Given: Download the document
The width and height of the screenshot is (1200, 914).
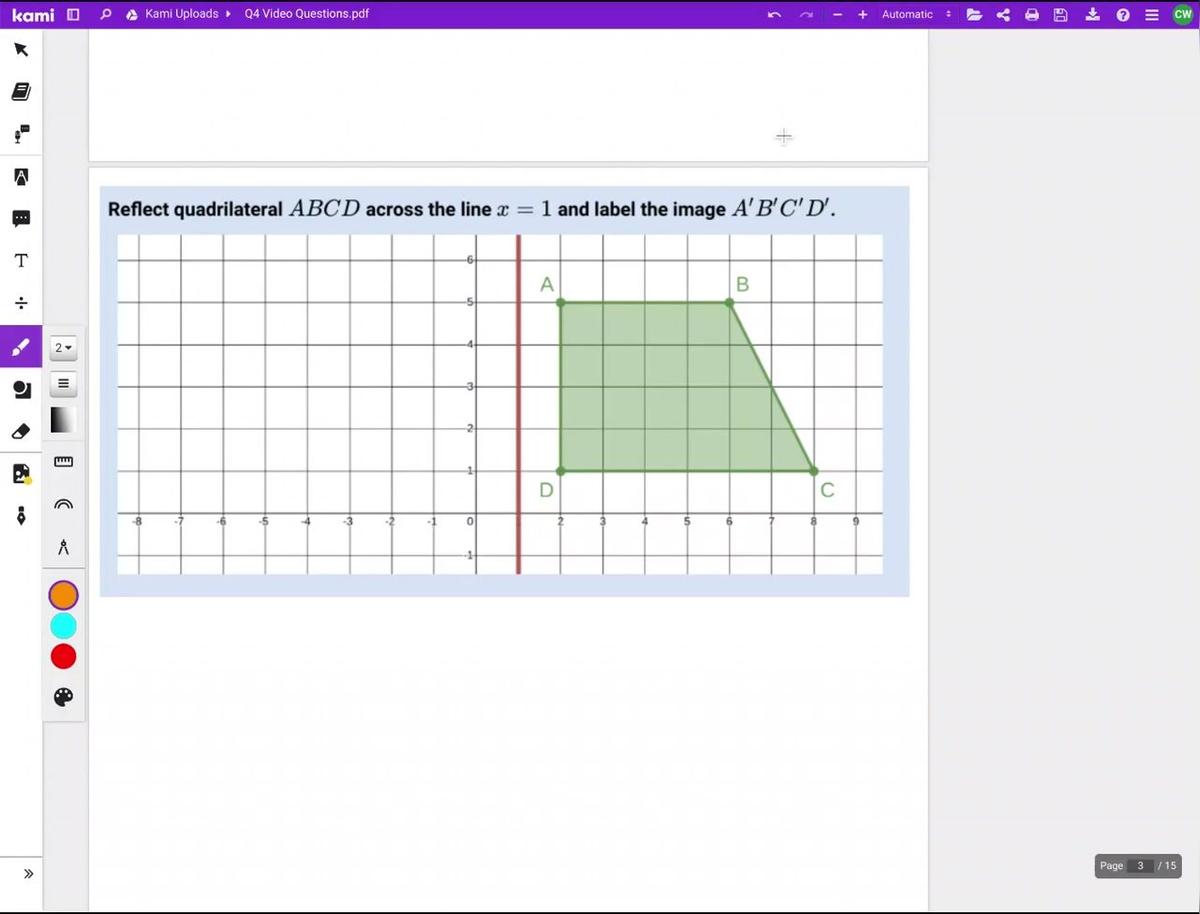Looking at the screenshot, I should (1093, 14).
